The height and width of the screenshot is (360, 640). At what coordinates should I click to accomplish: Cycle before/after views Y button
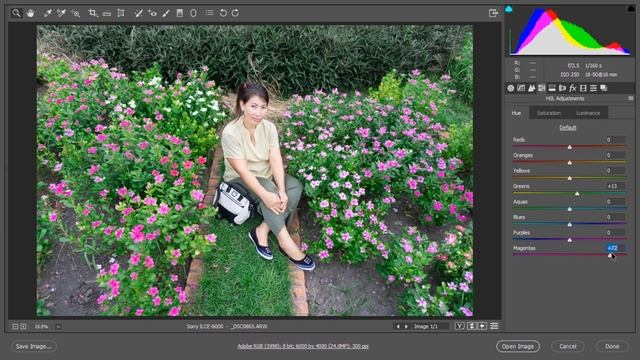coord(460,326)
